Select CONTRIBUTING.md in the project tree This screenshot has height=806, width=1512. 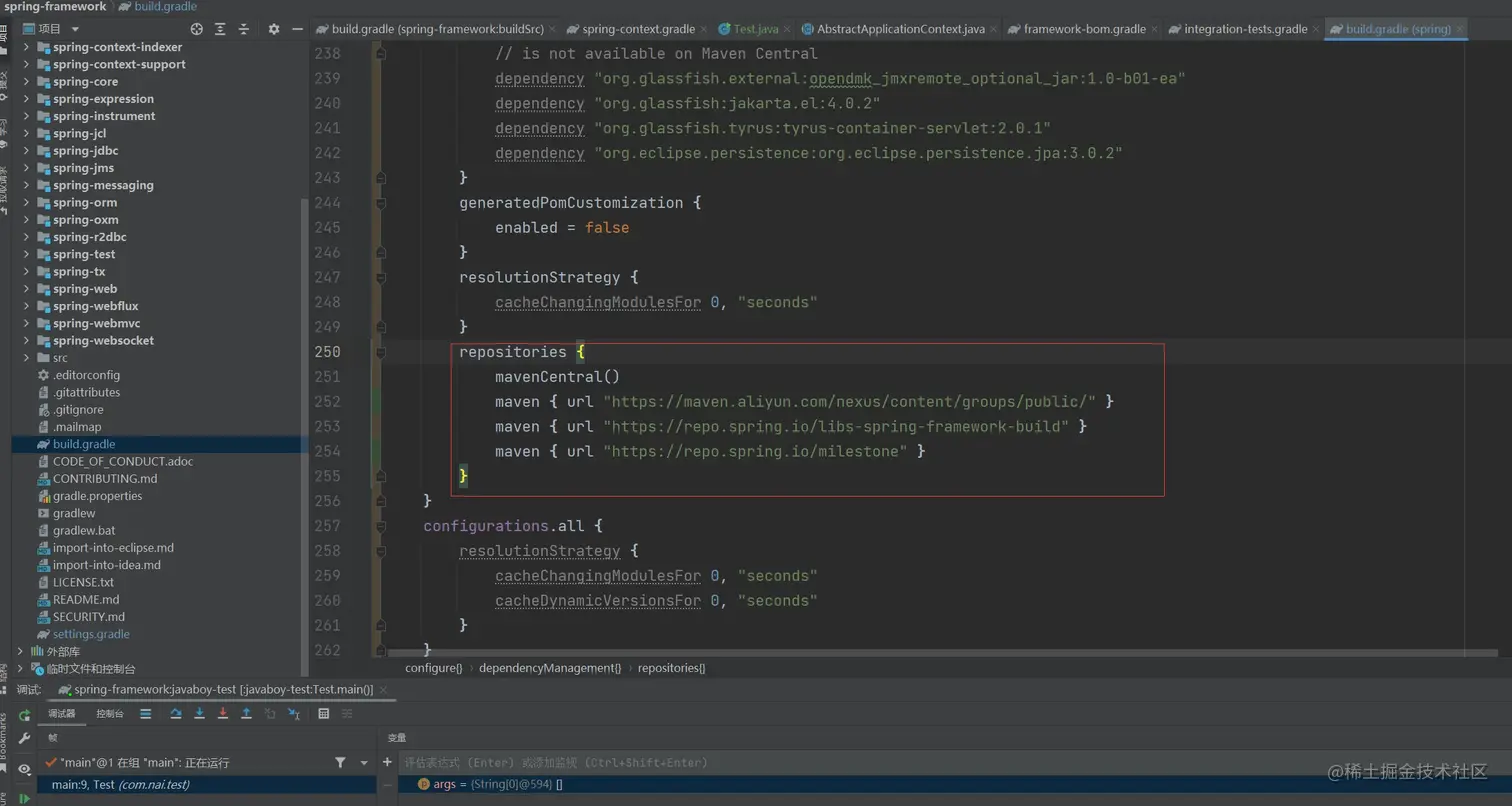105,479
